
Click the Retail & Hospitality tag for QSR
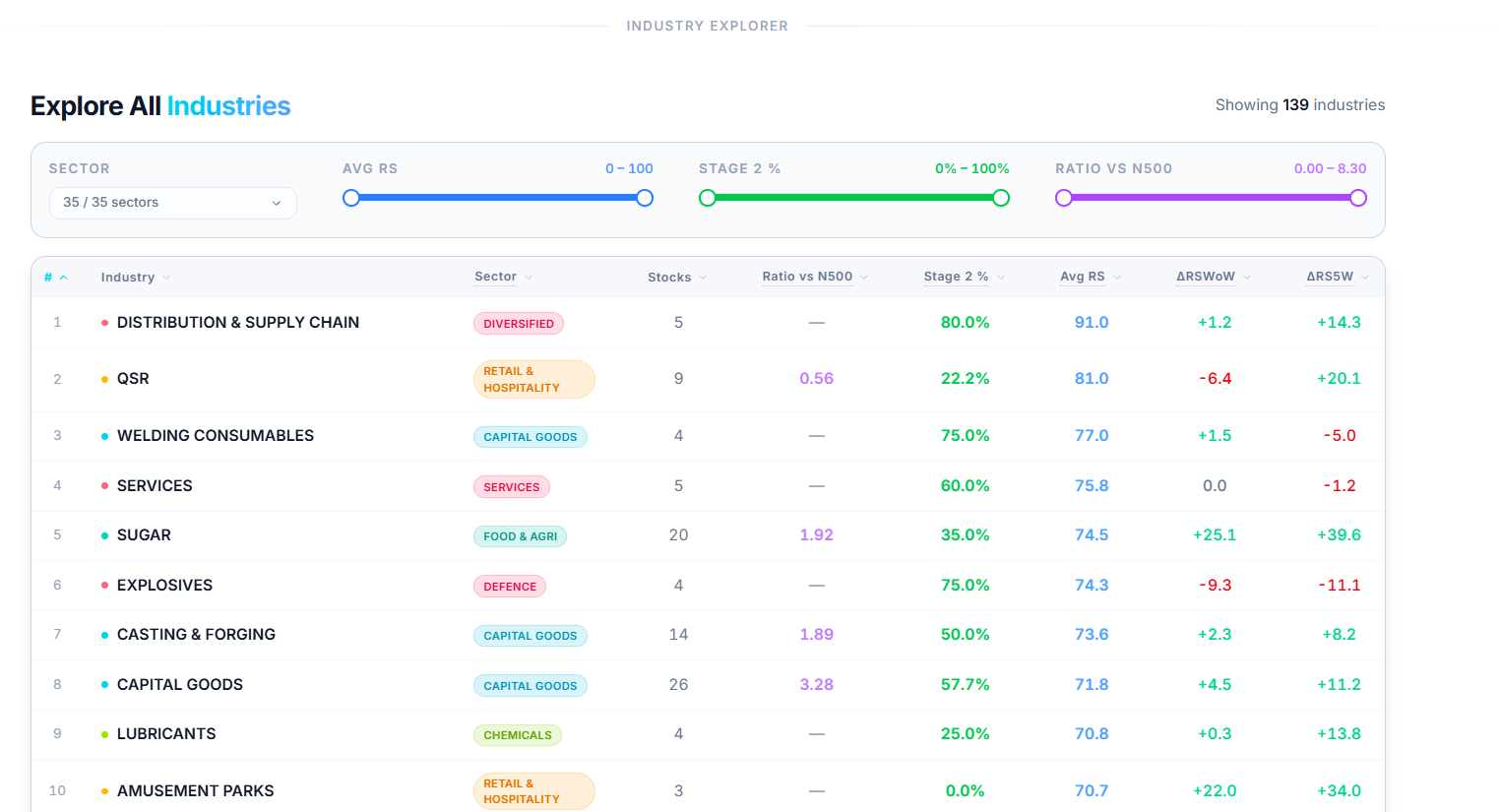(x=534, y=380)
